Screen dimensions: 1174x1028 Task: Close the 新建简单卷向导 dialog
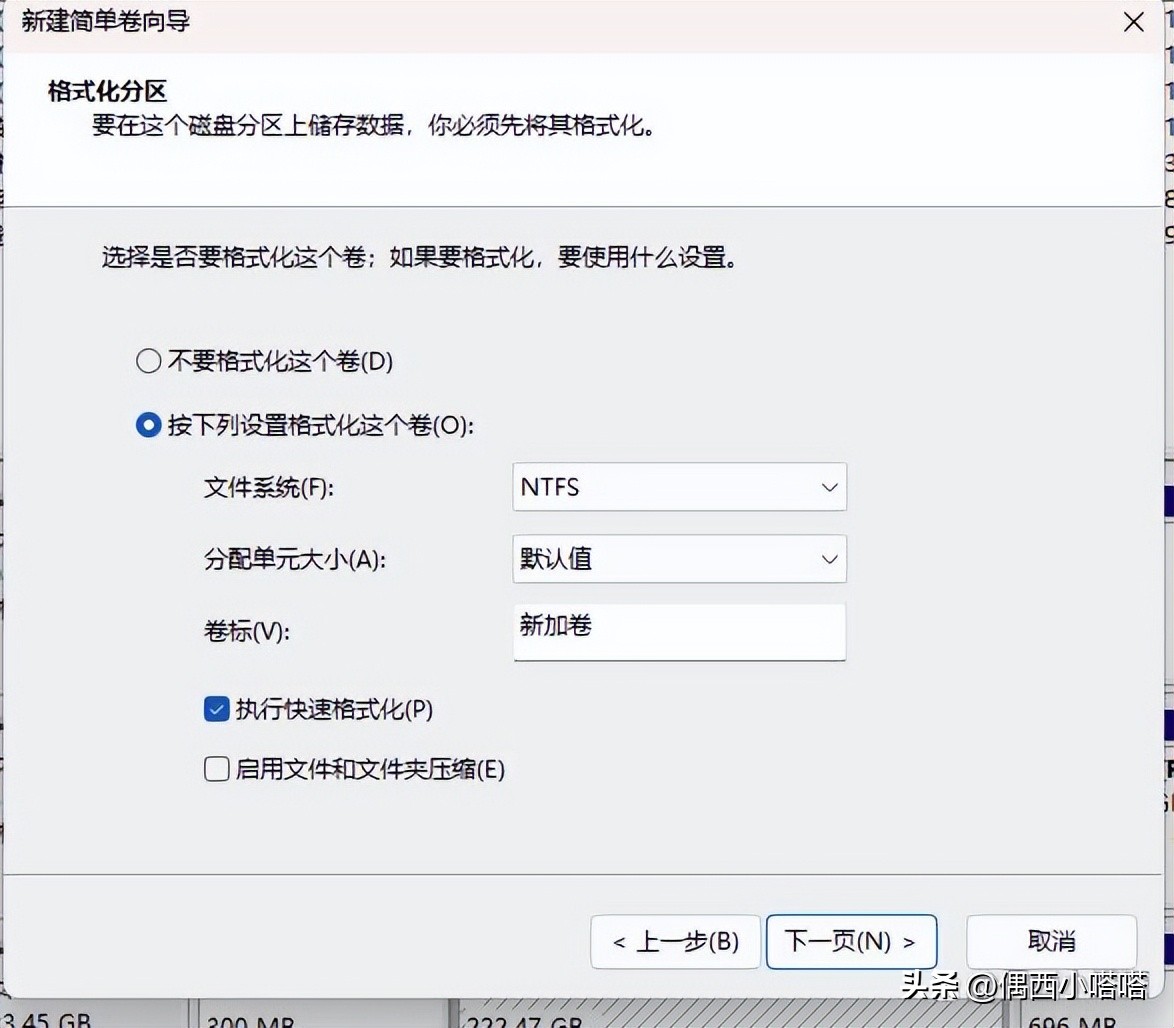(x=1133, y=22)
